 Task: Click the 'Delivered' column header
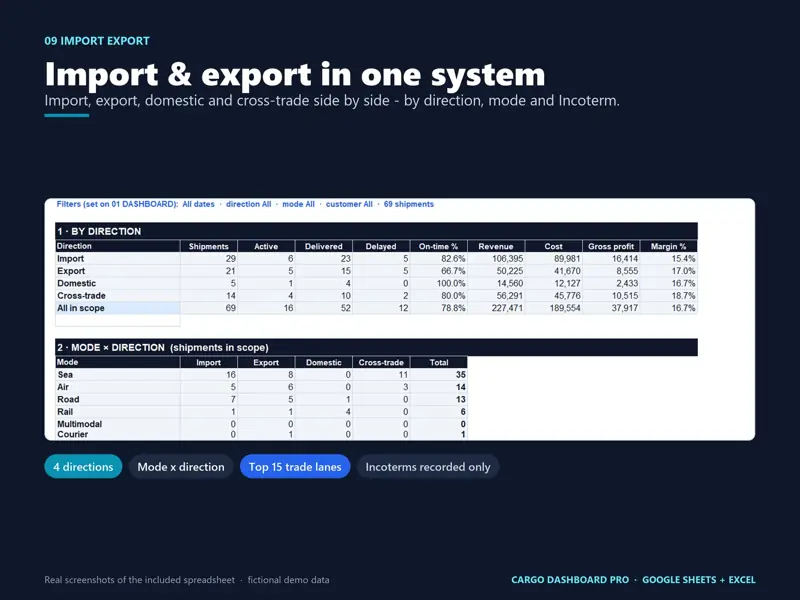point(323,246)
